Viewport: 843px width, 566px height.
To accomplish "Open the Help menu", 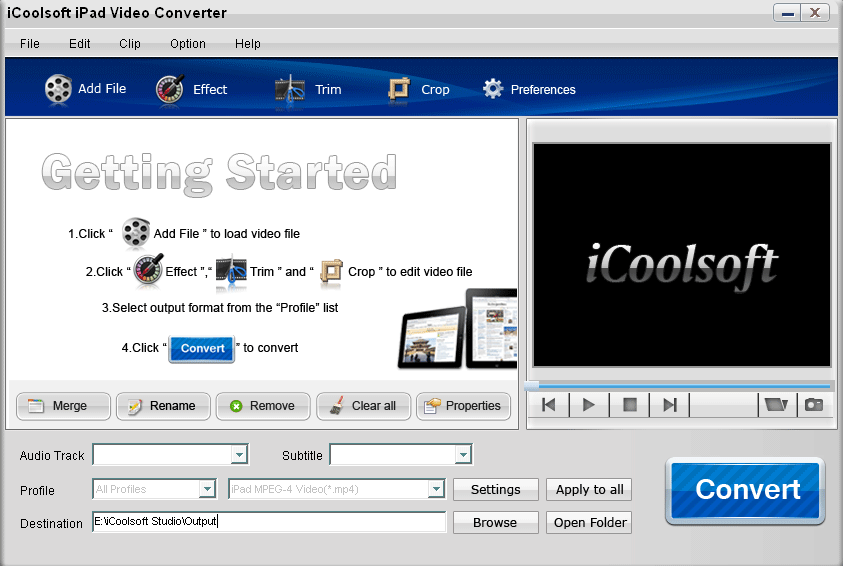I will click(x=247, y=44).
